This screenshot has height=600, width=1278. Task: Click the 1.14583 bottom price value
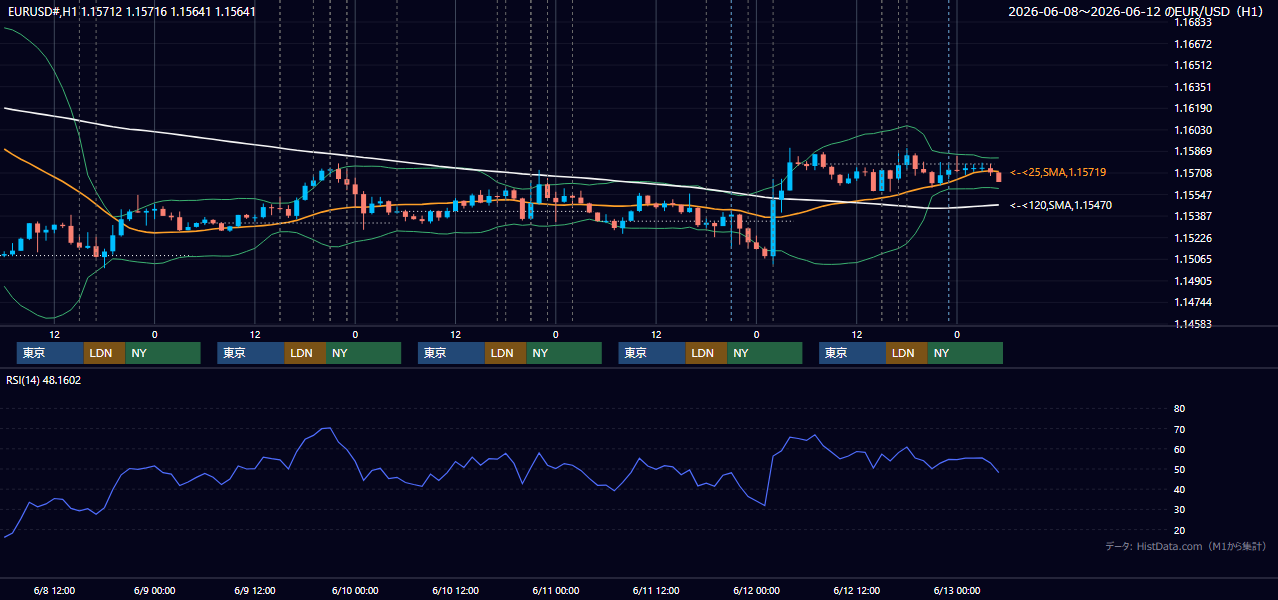pos(1193,324)
